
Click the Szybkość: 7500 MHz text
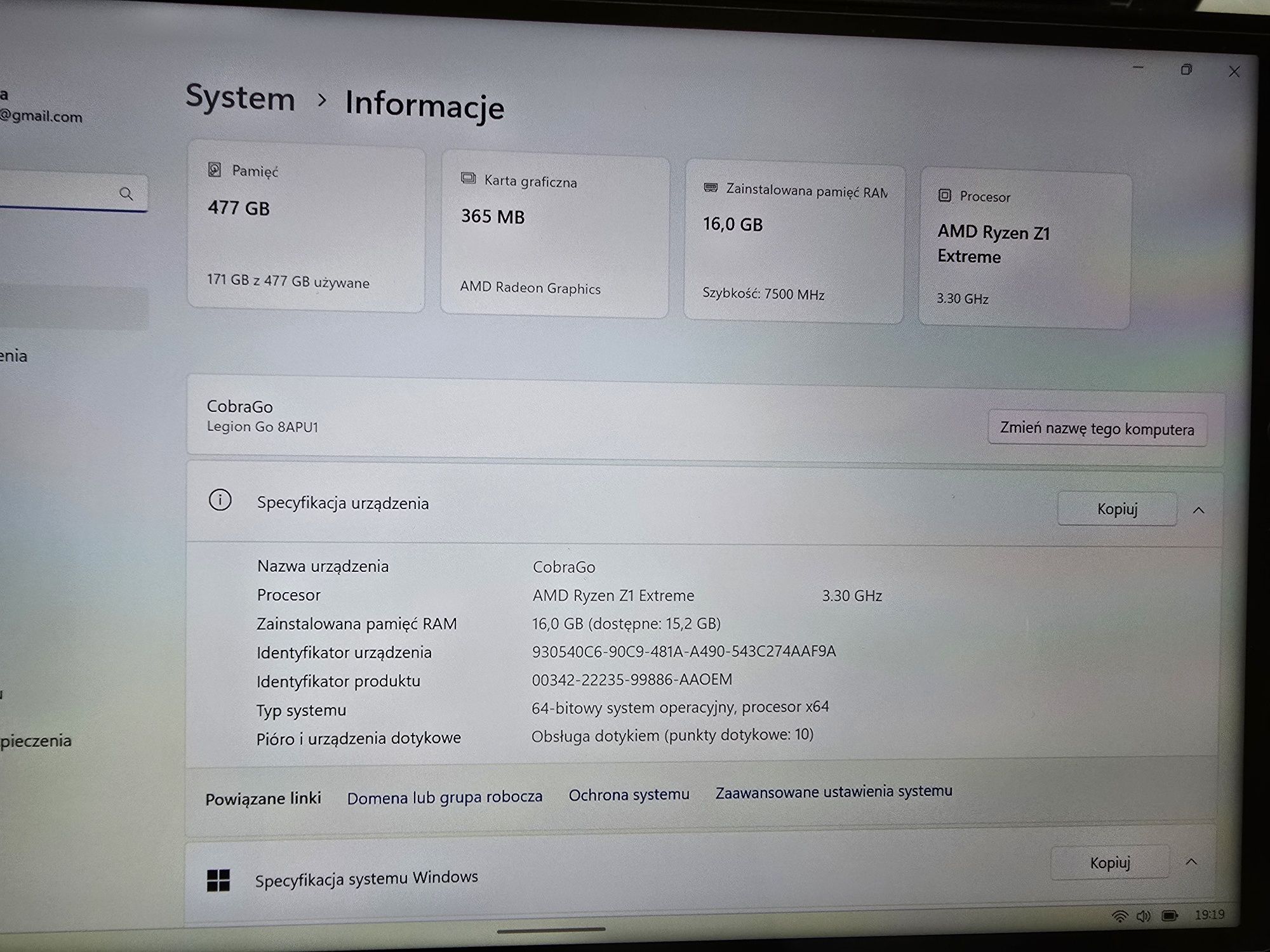[x=763, y=294]
